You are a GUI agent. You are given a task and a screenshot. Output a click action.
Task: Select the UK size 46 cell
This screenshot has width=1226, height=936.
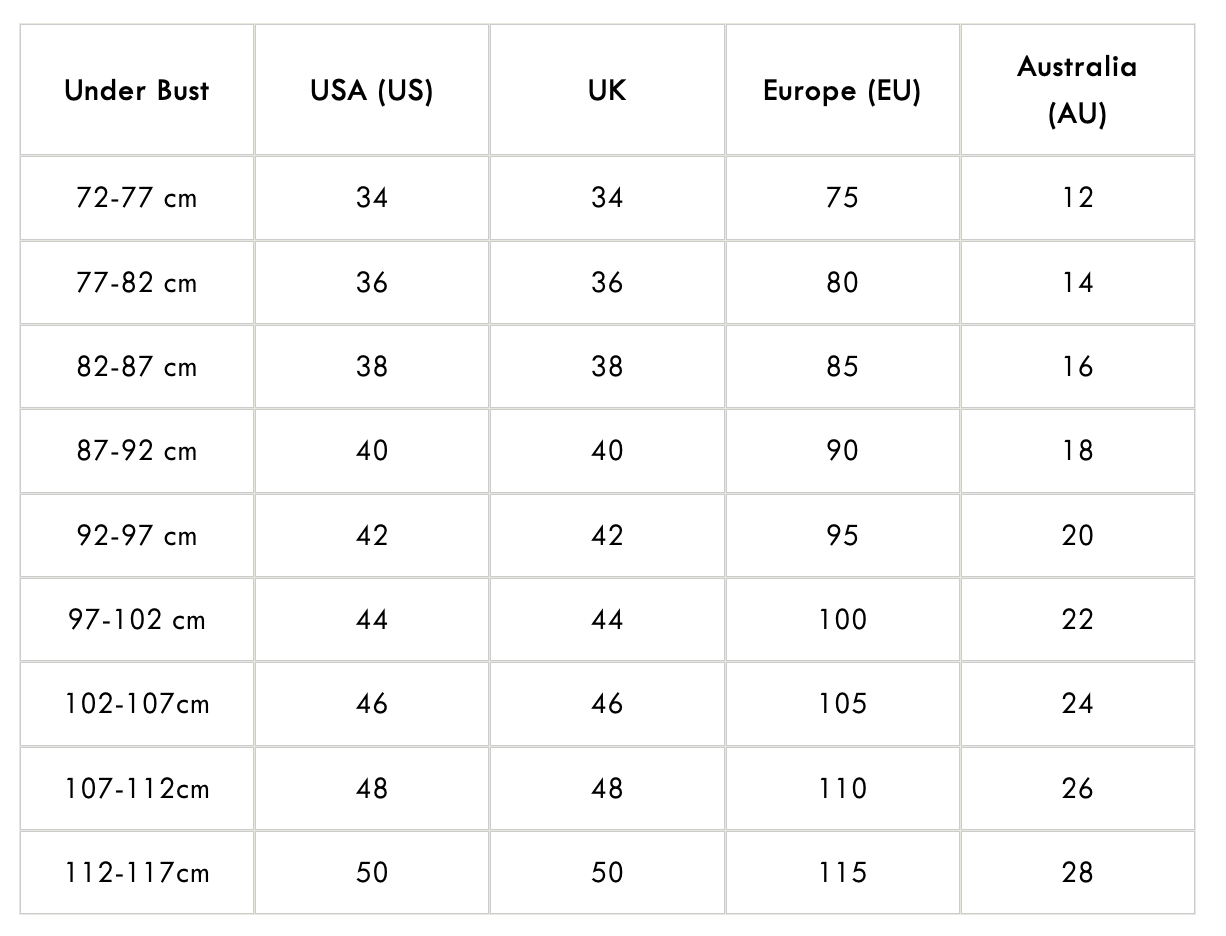point(607,704)
